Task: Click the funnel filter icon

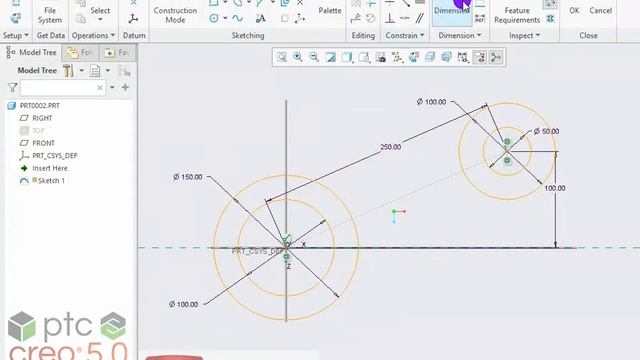Action: tap(12, 87)
